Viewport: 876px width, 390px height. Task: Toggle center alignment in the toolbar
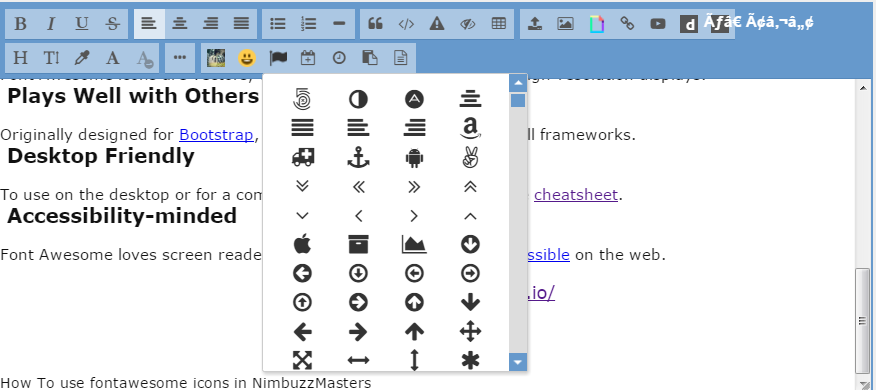point(180,24)
